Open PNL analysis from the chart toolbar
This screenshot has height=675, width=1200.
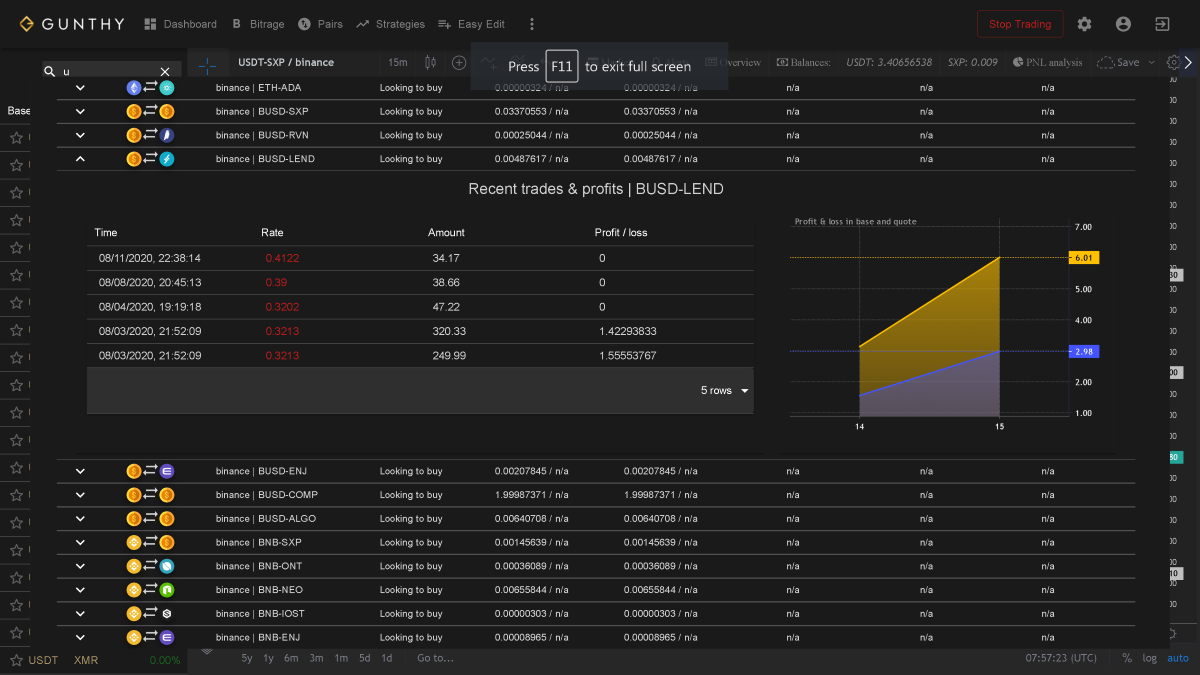[1048, 62]
